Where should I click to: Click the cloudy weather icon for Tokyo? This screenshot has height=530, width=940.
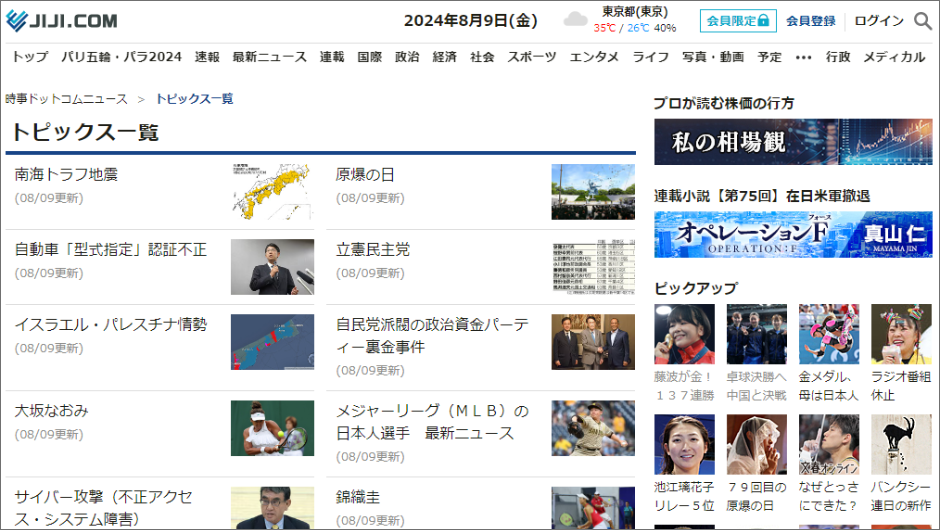click(x=575, y=20)
